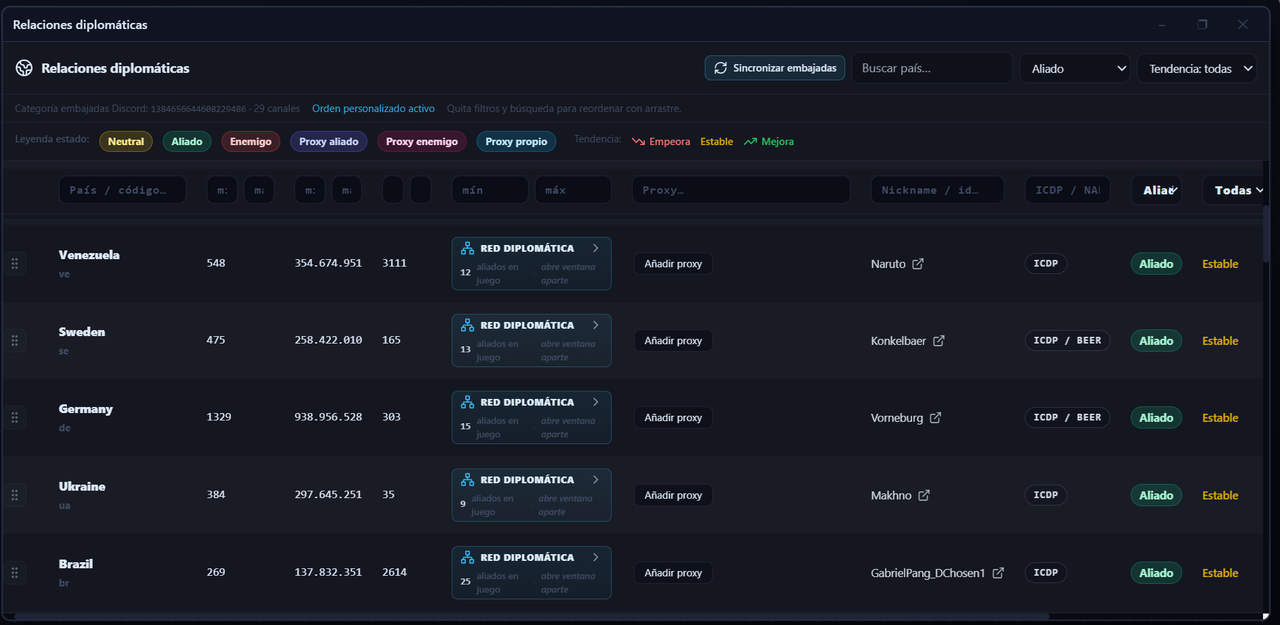Open Konkelbaer's external link icon
1280x625 pixels.
938,341
